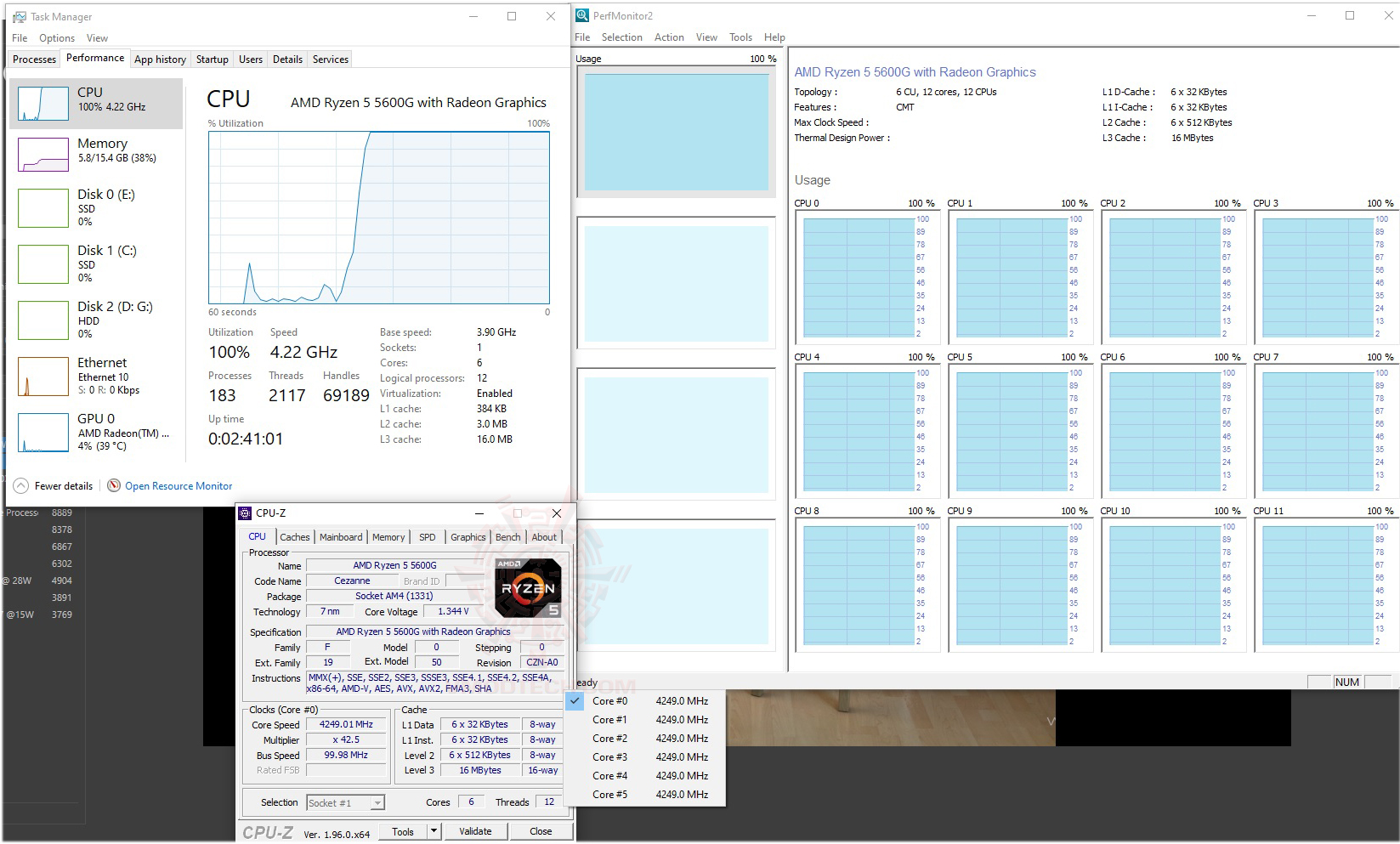Image resolution: width=1400 pixels, height=844 pixels.
Task: Click the Task Manager title bar icon
Action: [x=20, y=16]
